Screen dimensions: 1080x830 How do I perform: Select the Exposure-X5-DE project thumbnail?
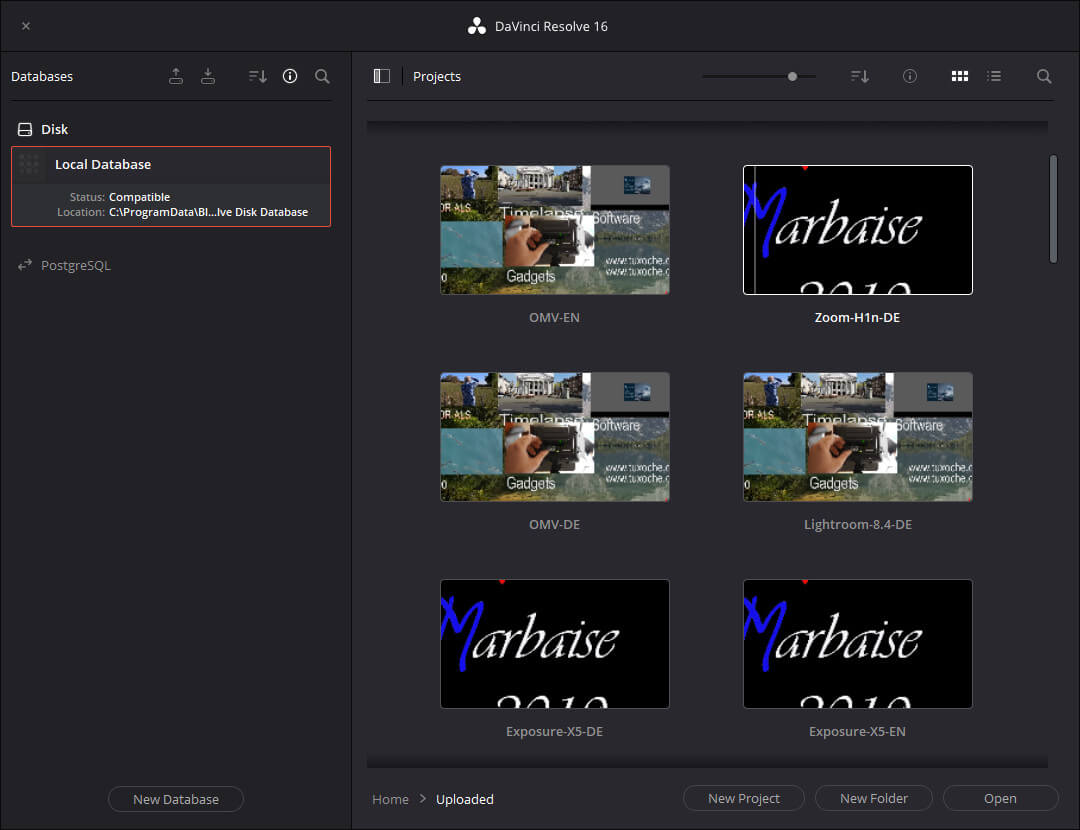click(x=554, y=644)
